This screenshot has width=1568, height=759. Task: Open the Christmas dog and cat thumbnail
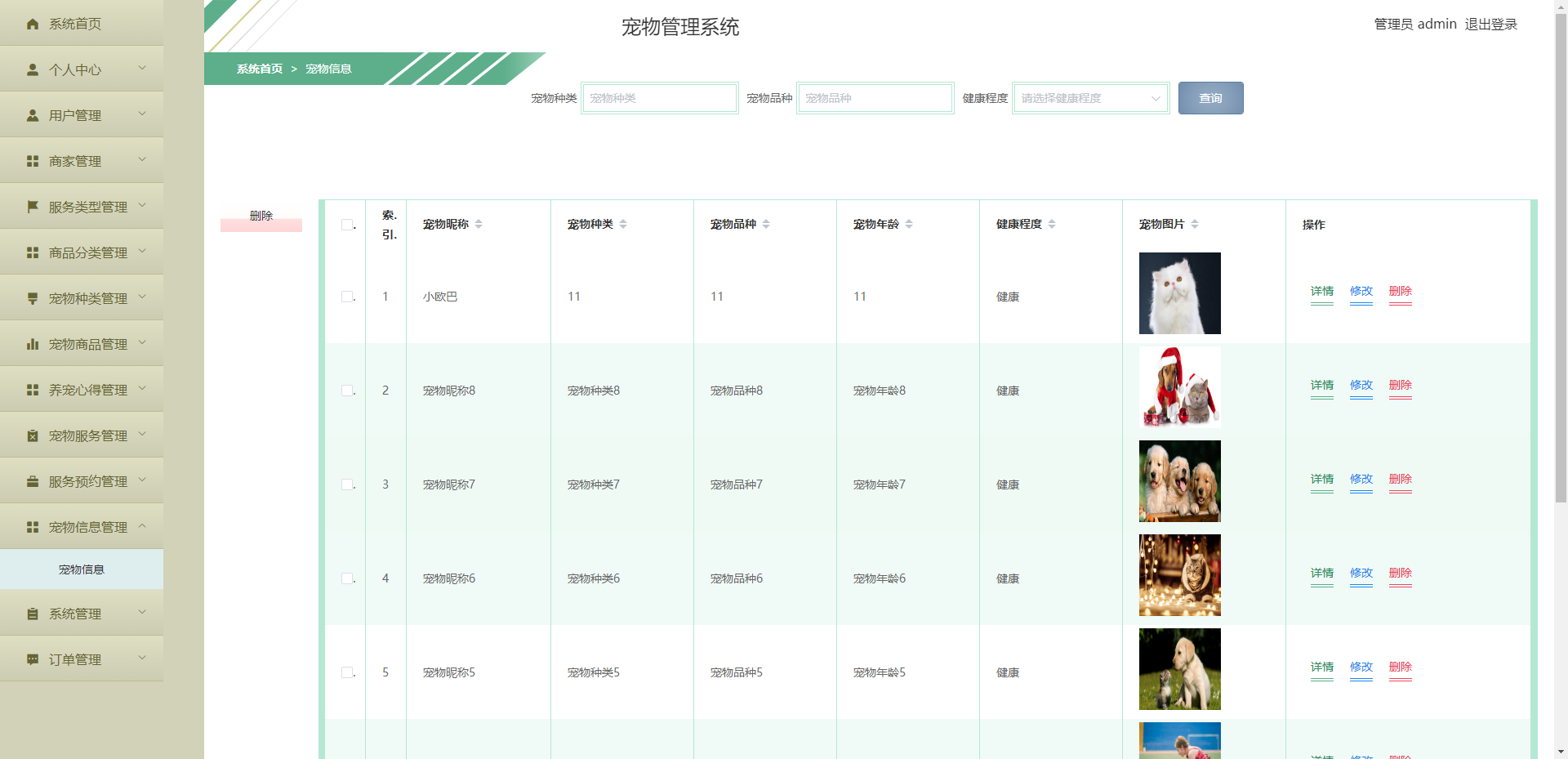pos(1180,387)
